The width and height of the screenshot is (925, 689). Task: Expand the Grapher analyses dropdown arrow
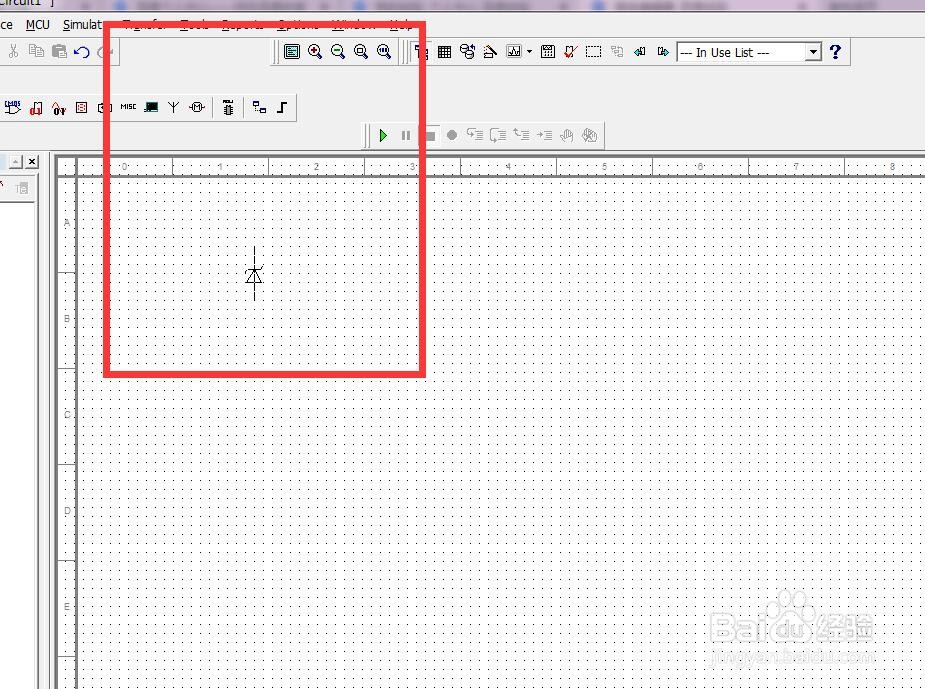(x=529, y=51)
